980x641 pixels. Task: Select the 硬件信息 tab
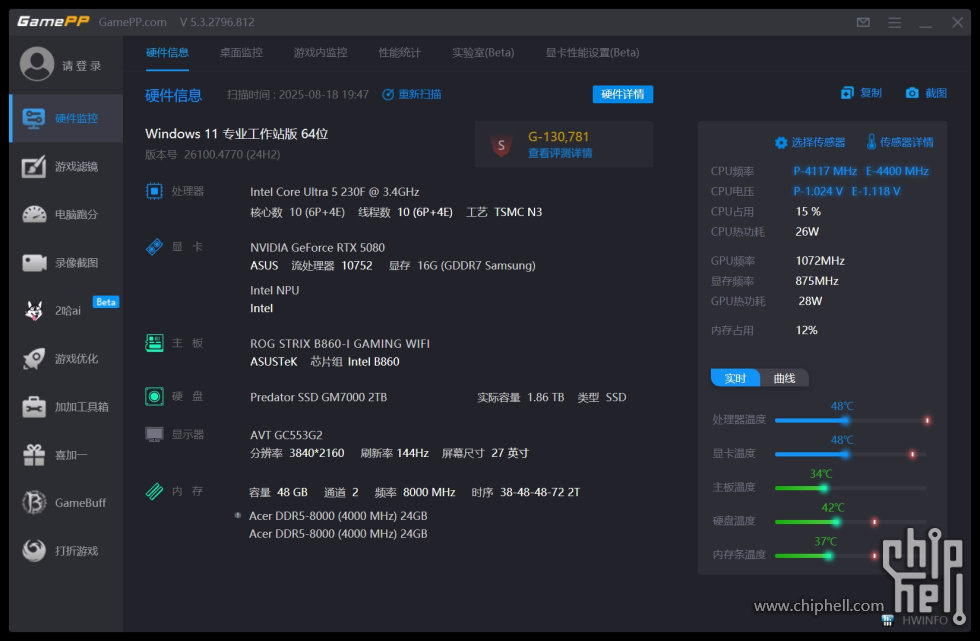(x=168, y=52)
